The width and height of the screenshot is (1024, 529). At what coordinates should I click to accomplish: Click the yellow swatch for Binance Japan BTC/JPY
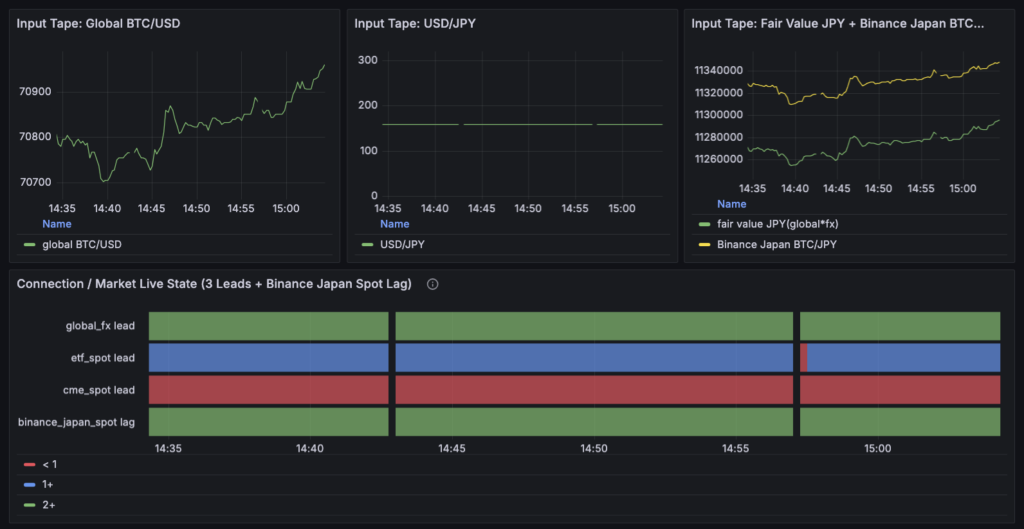coord(704,244)
